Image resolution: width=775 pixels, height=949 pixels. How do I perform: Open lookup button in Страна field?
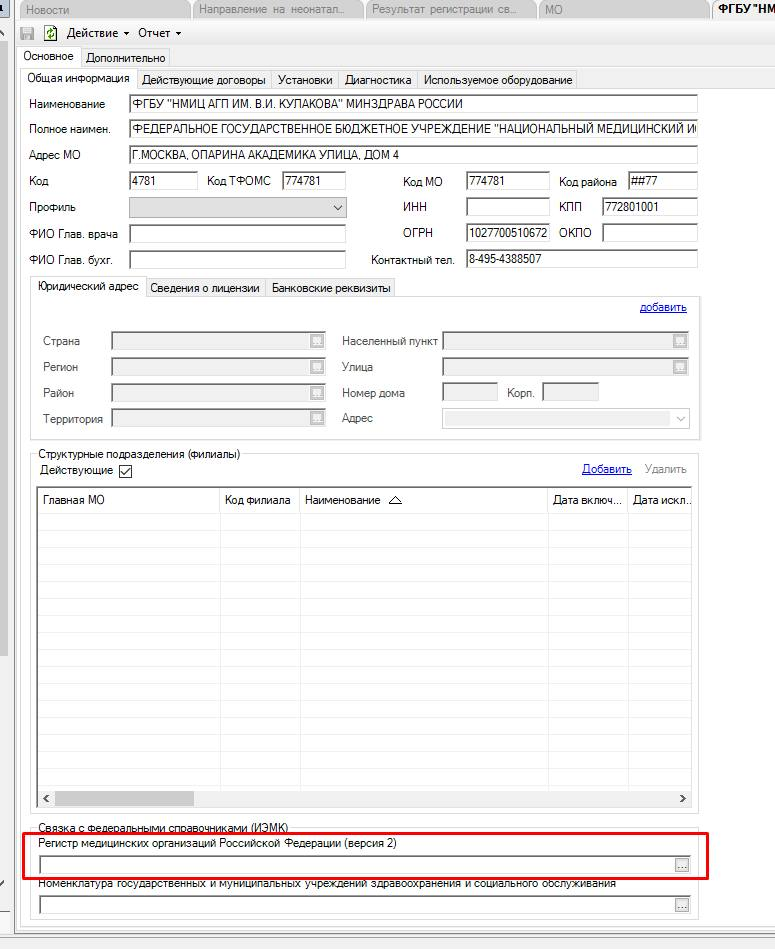point(317,341)
